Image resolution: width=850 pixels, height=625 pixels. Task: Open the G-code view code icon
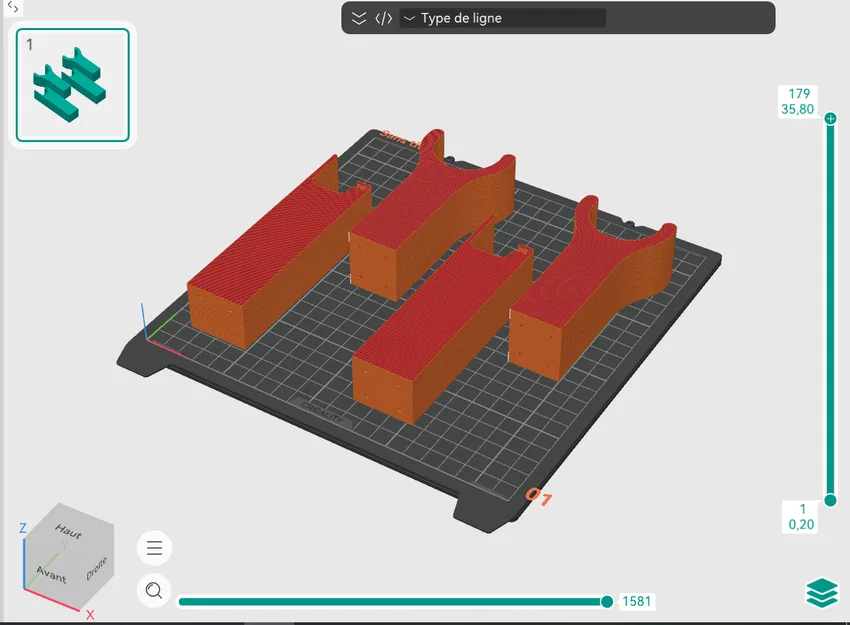pyautogui.click(x=383, y=18)
